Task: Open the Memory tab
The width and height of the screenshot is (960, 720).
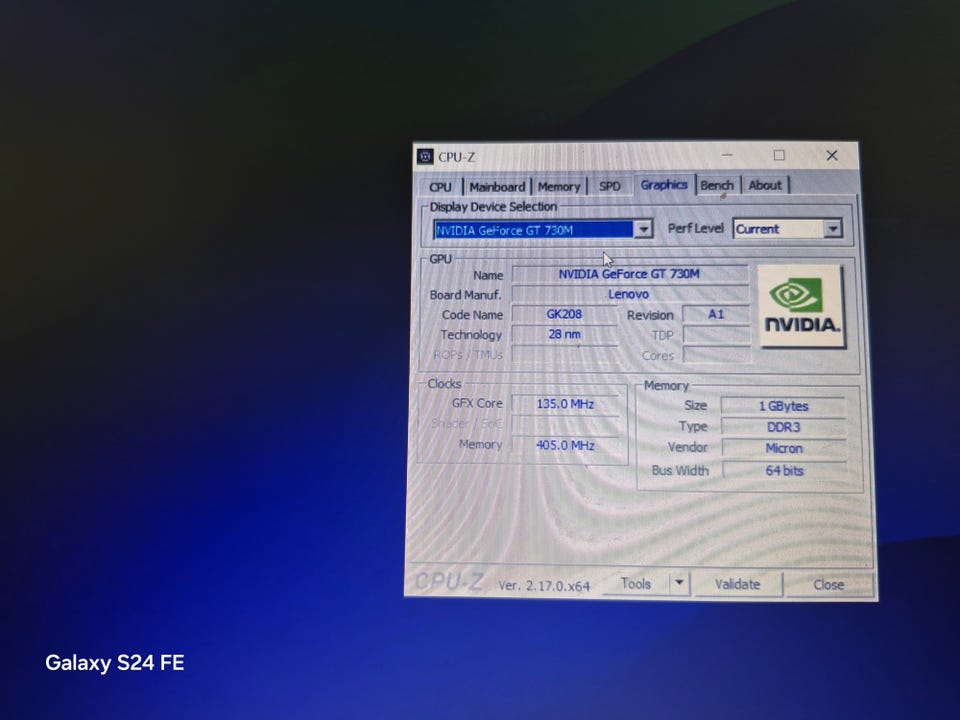Action: tap(558, 186)
